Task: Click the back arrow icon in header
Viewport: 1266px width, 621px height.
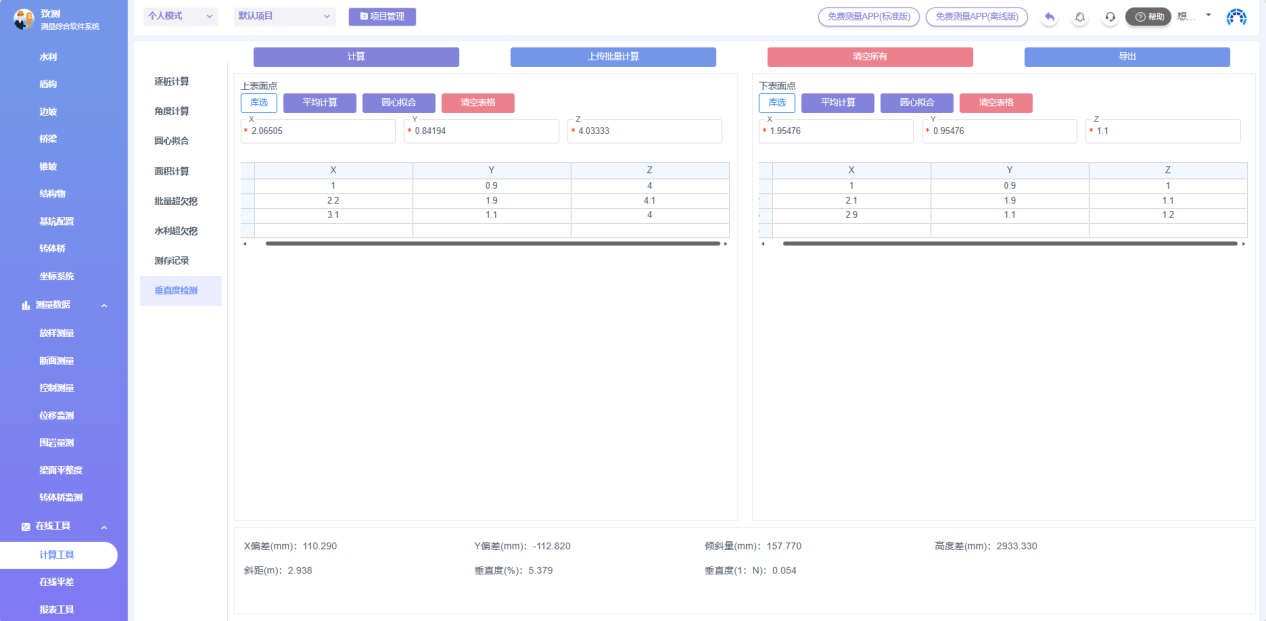Action: click(1049, 17)
